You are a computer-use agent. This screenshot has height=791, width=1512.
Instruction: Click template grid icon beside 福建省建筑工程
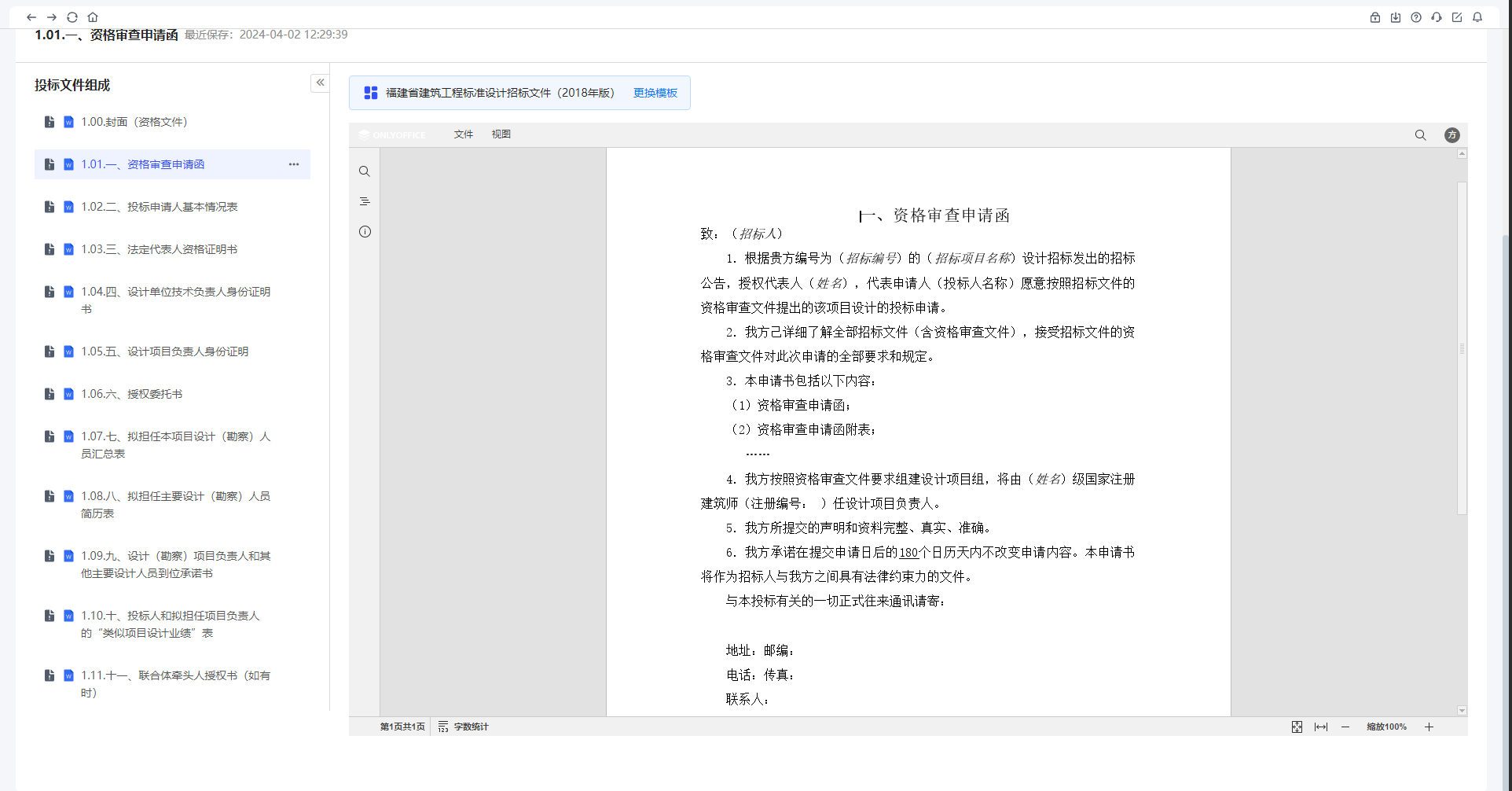pyautogui.click(x=371, y=93)
